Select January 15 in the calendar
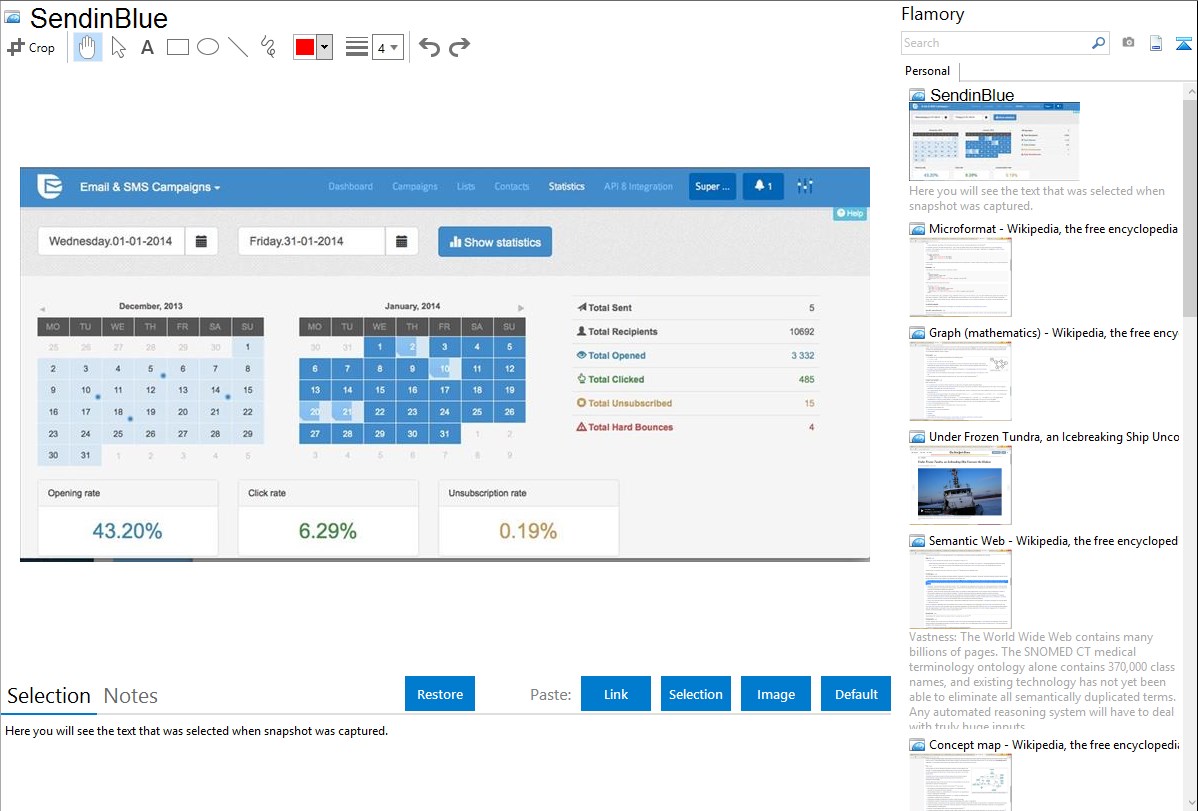Viewport: 1198px width, 811px height. pos(380,390)
